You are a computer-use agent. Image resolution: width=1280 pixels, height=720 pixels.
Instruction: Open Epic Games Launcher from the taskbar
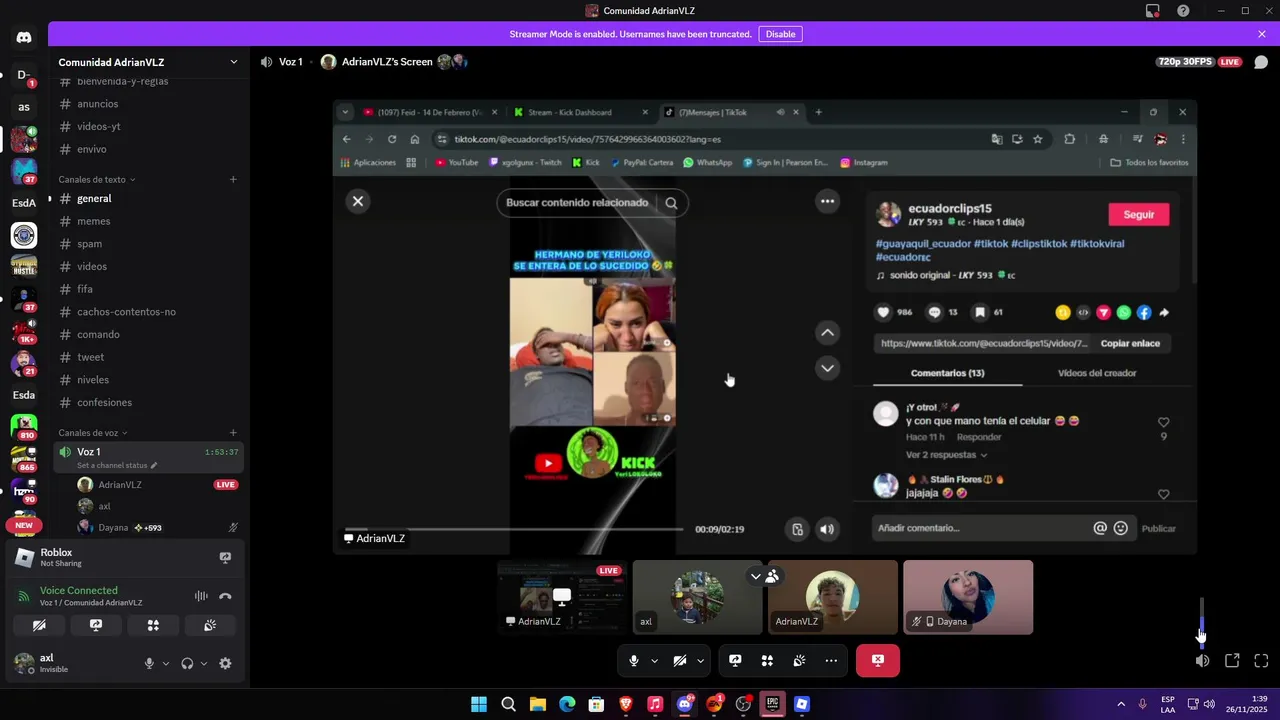[x=772, y=704]
